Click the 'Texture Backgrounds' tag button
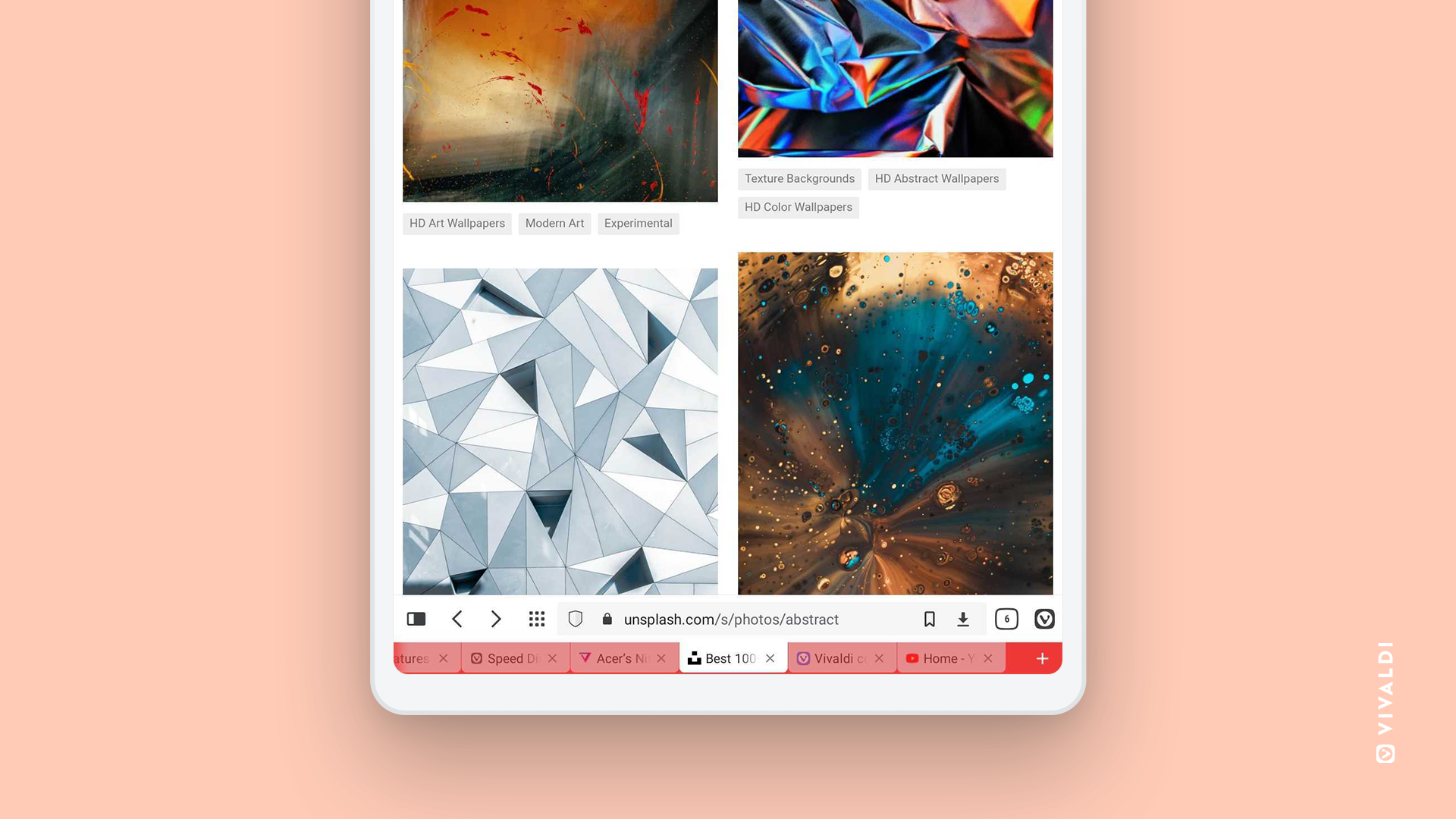Image resolution: width=1456 pixels, height=819 pixels. [x=800, y=178]
